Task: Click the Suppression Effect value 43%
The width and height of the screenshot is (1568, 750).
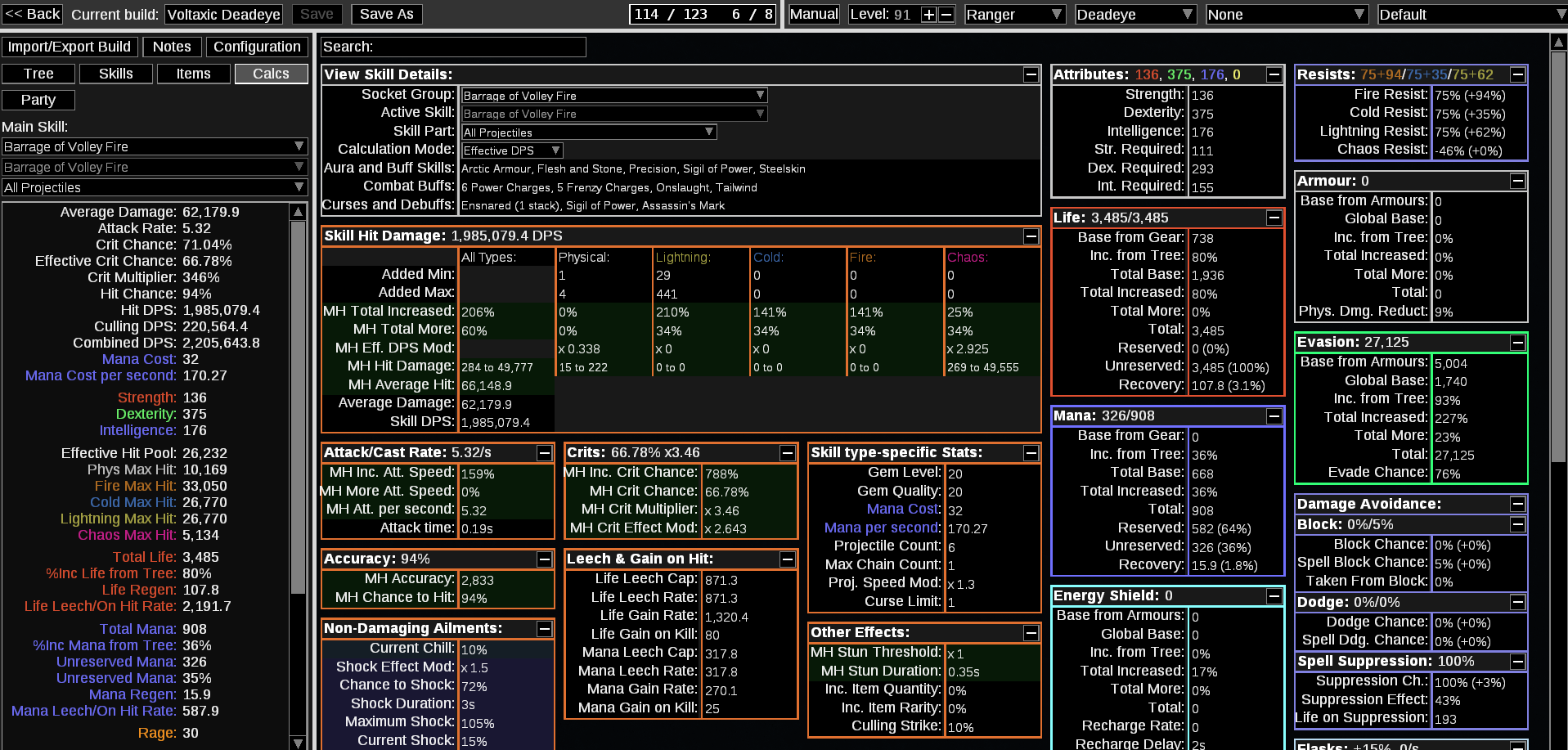Action: tap(1448, 701)
